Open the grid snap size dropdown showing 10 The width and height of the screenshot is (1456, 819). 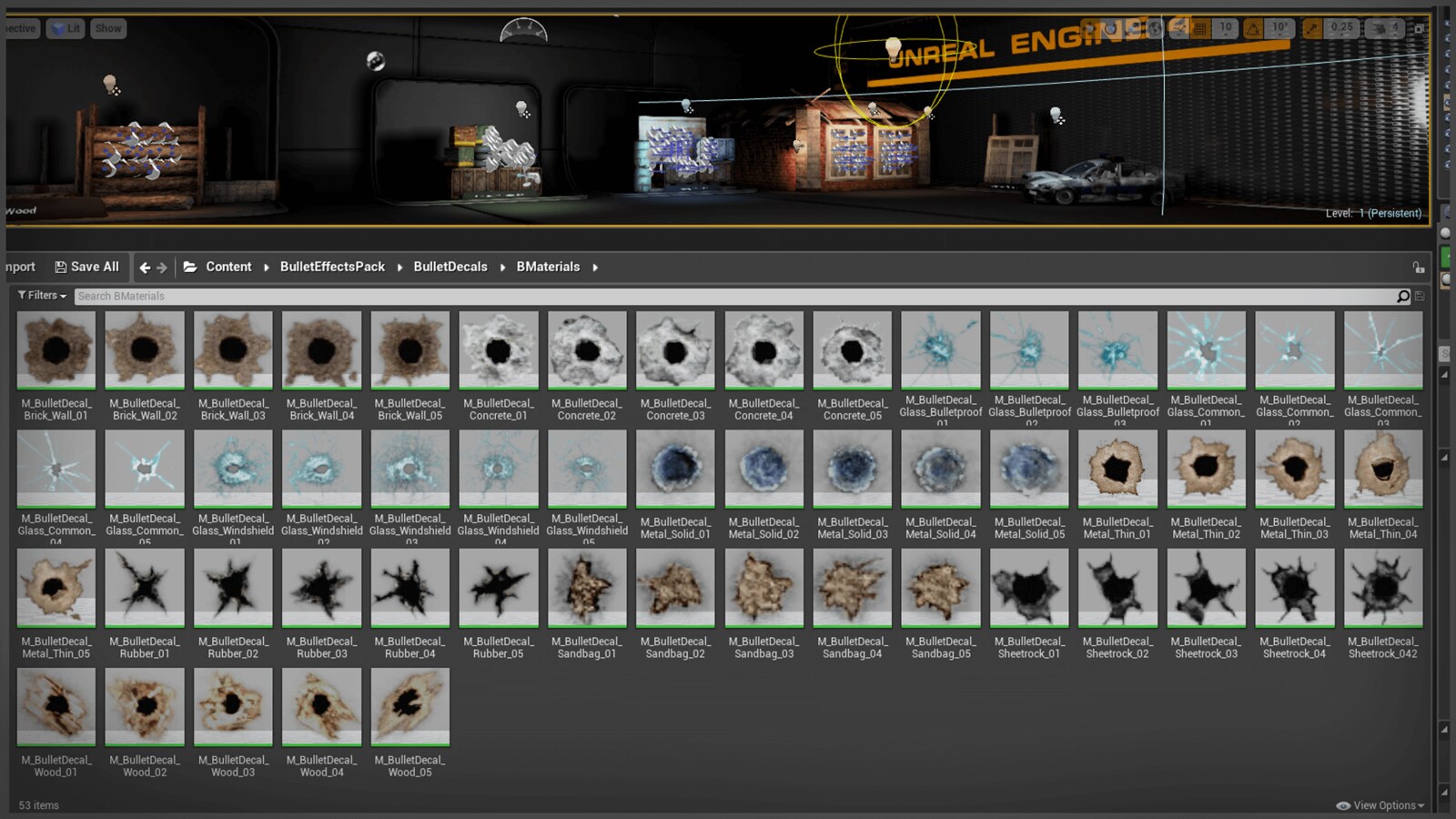[x=1225, y=28]
